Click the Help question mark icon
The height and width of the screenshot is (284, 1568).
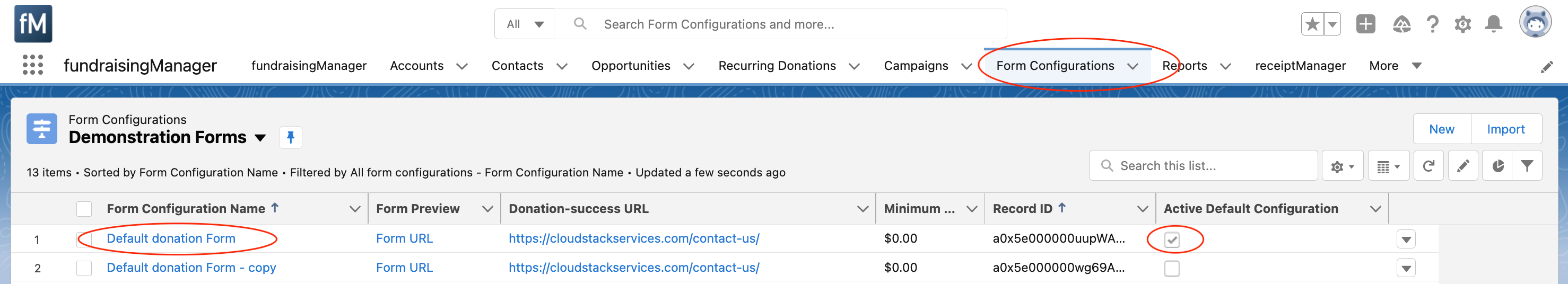pyautogui.click(x=1432, y=24)
